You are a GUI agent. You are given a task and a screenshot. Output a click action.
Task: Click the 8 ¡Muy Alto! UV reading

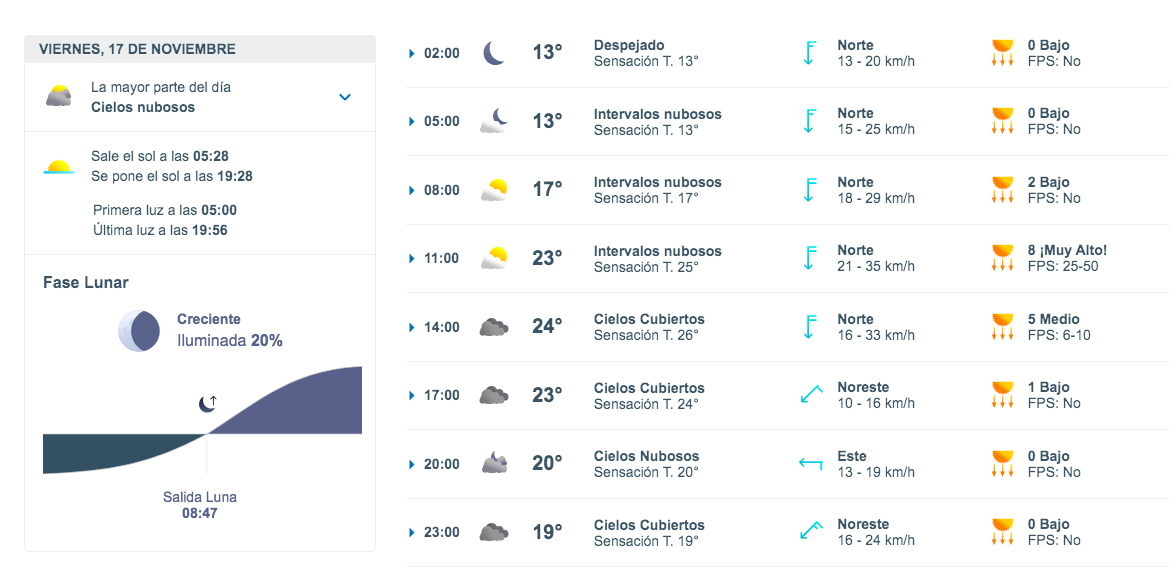click(1067, 250)
